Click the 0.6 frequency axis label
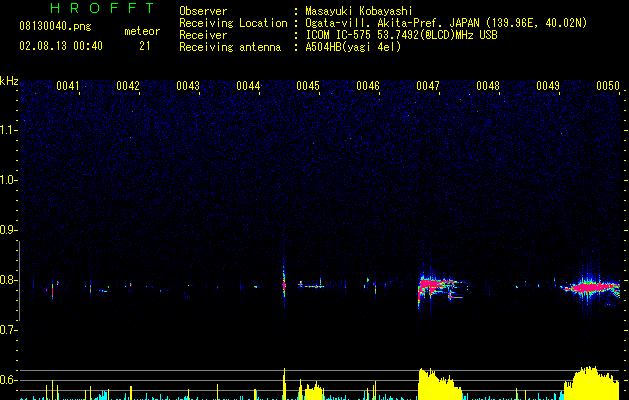 [x=8, y=380]
